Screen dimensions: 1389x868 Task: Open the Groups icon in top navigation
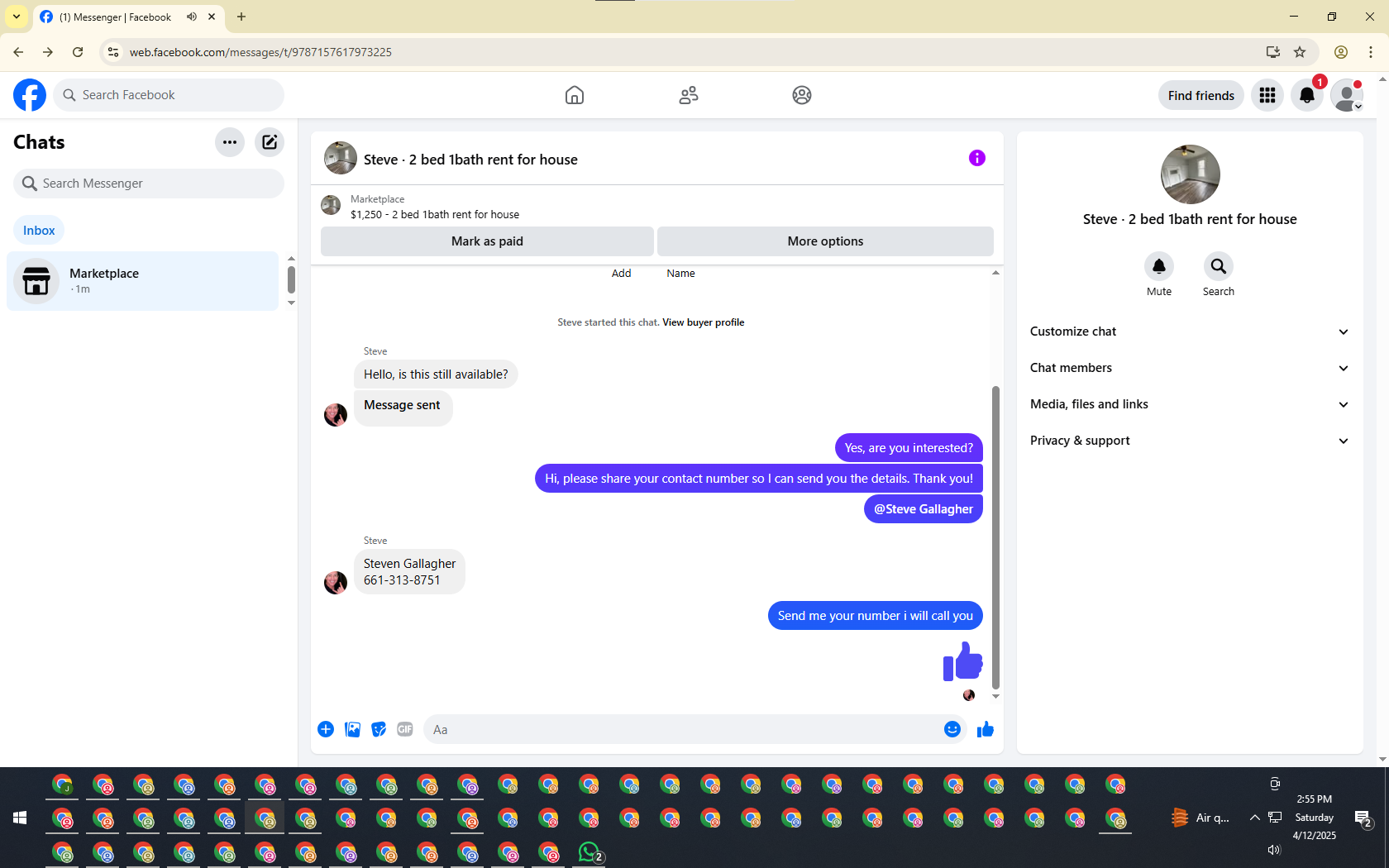pos(802,95)
